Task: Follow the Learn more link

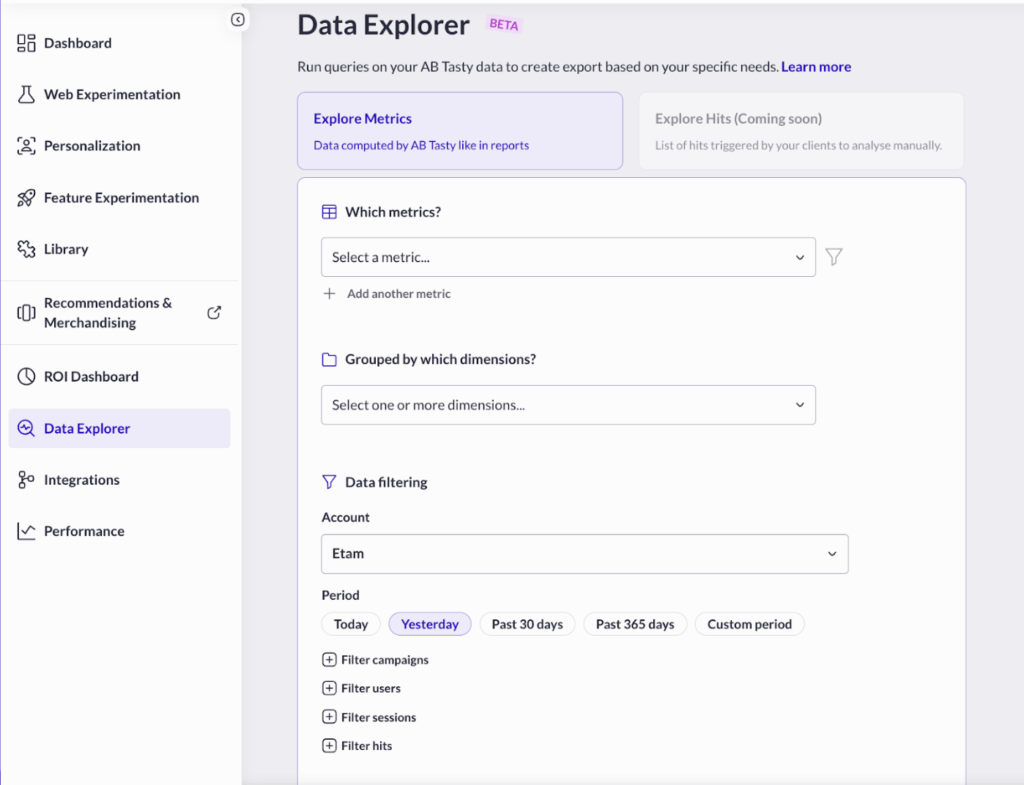Action: pos(816,67)
